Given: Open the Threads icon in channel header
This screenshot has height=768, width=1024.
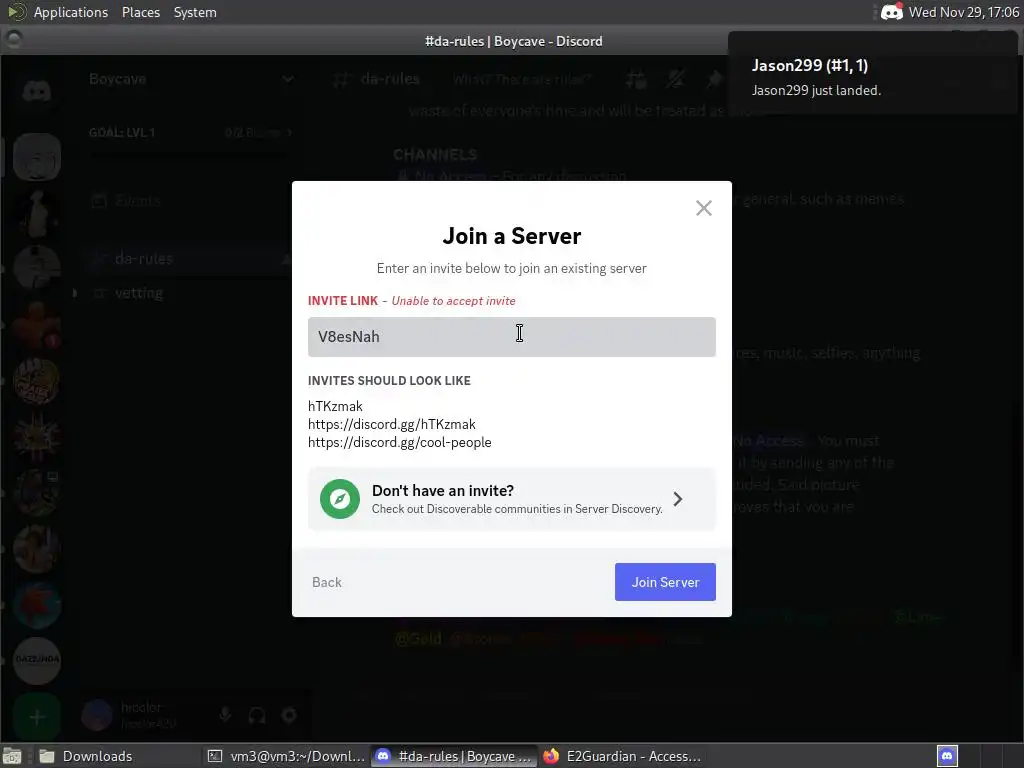Looking at the screenshot, I should 636,79.
